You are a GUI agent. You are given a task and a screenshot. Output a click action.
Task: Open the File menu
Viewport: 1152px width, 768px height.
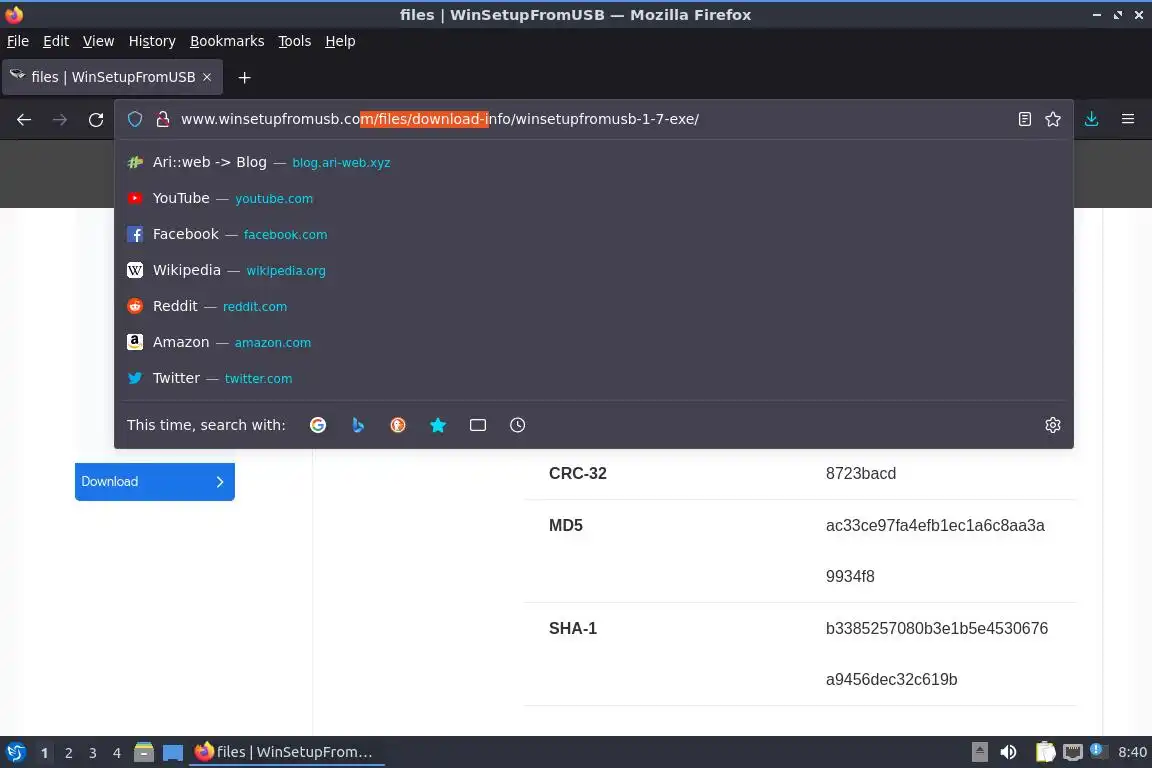point(18,41)
